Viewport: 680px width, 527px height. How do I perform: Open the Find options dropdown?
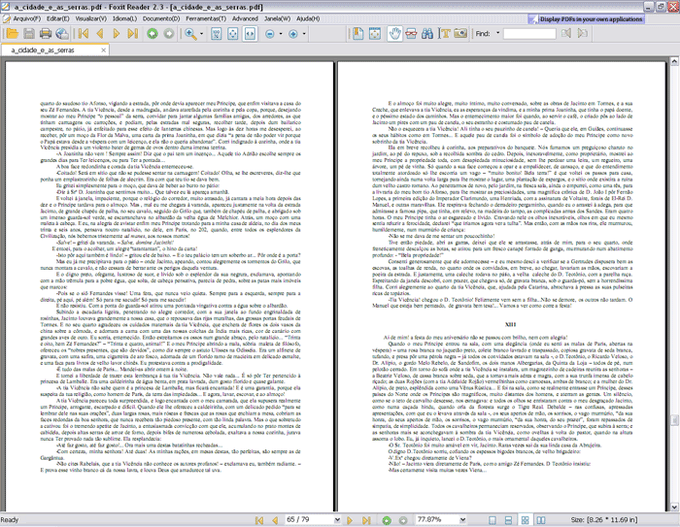[x=498, y=33]
